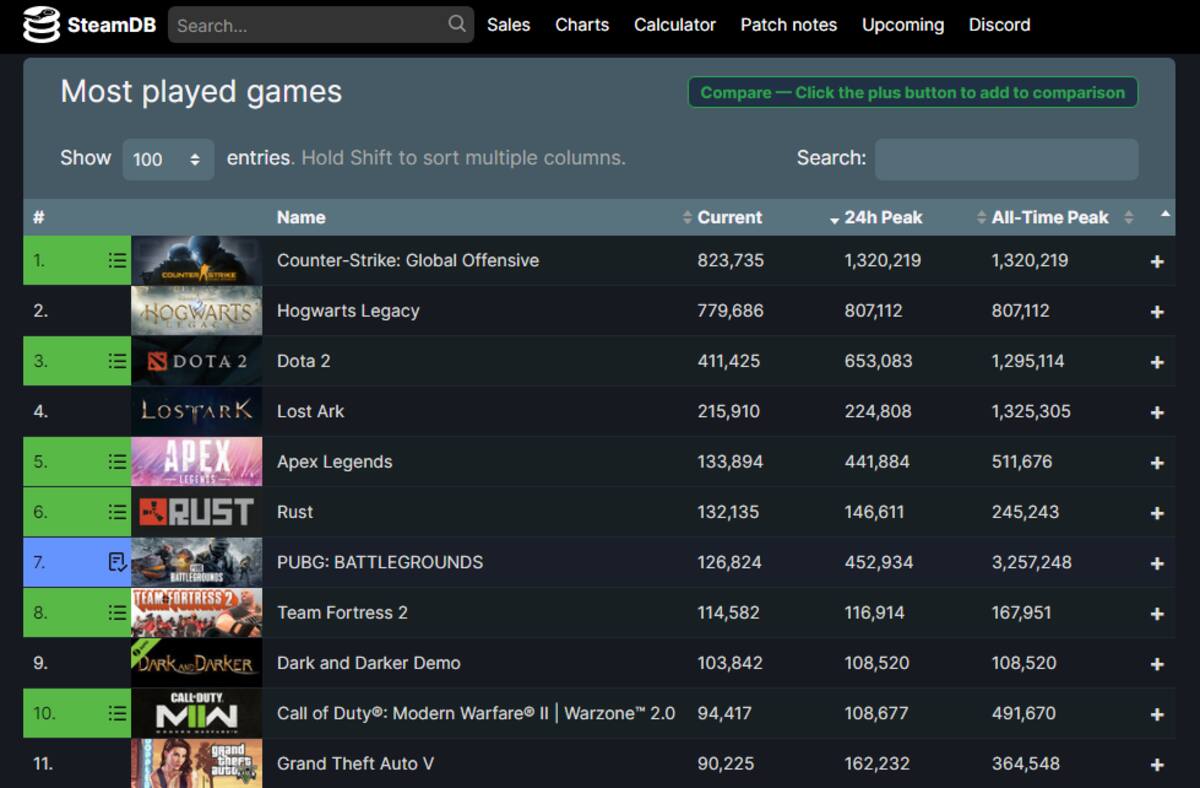Open Hogwarts Legacy game link
1200x788 pixels.
click(x=348, y=311)
